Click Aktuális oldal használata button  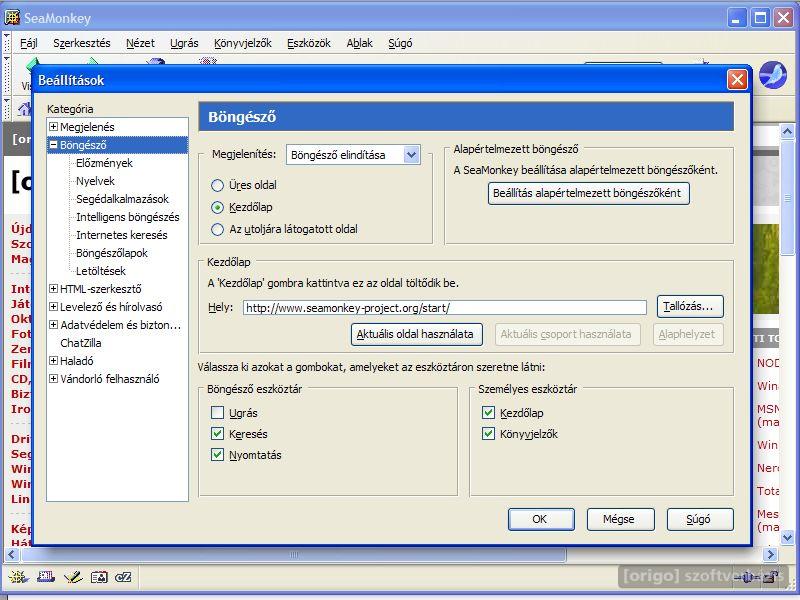[x=416, y=335]
